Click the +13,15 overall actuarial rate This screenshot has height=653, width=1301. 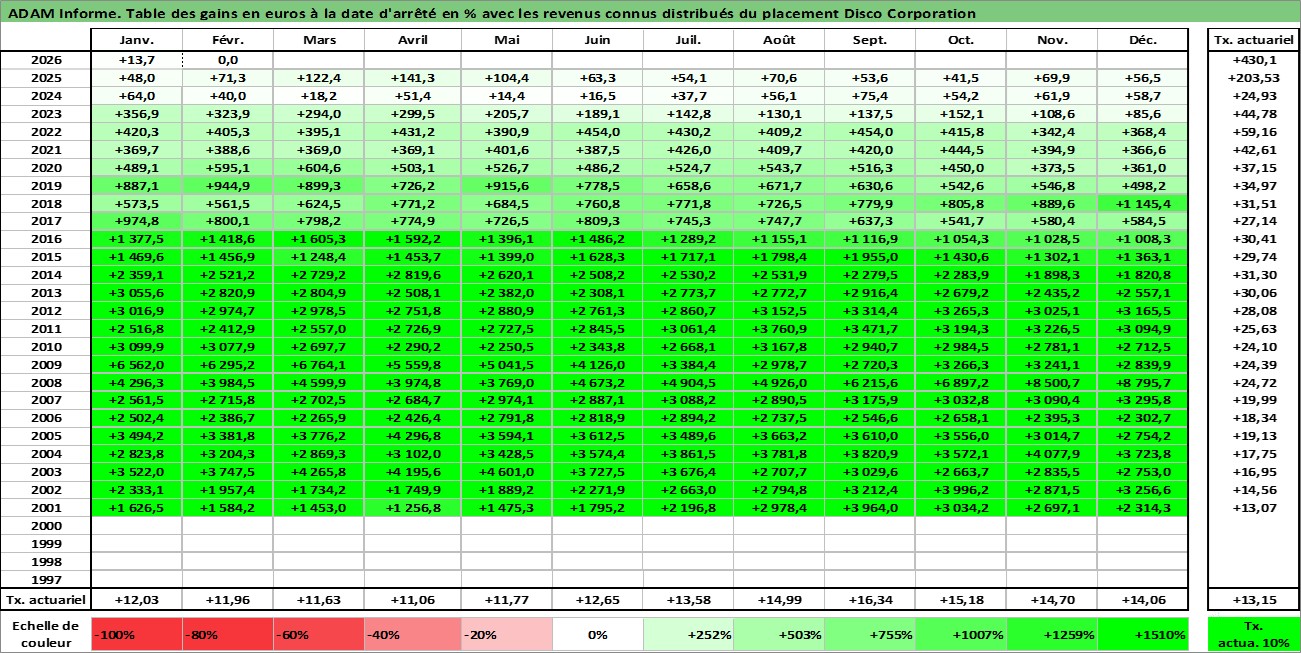tap(1253, 599)
